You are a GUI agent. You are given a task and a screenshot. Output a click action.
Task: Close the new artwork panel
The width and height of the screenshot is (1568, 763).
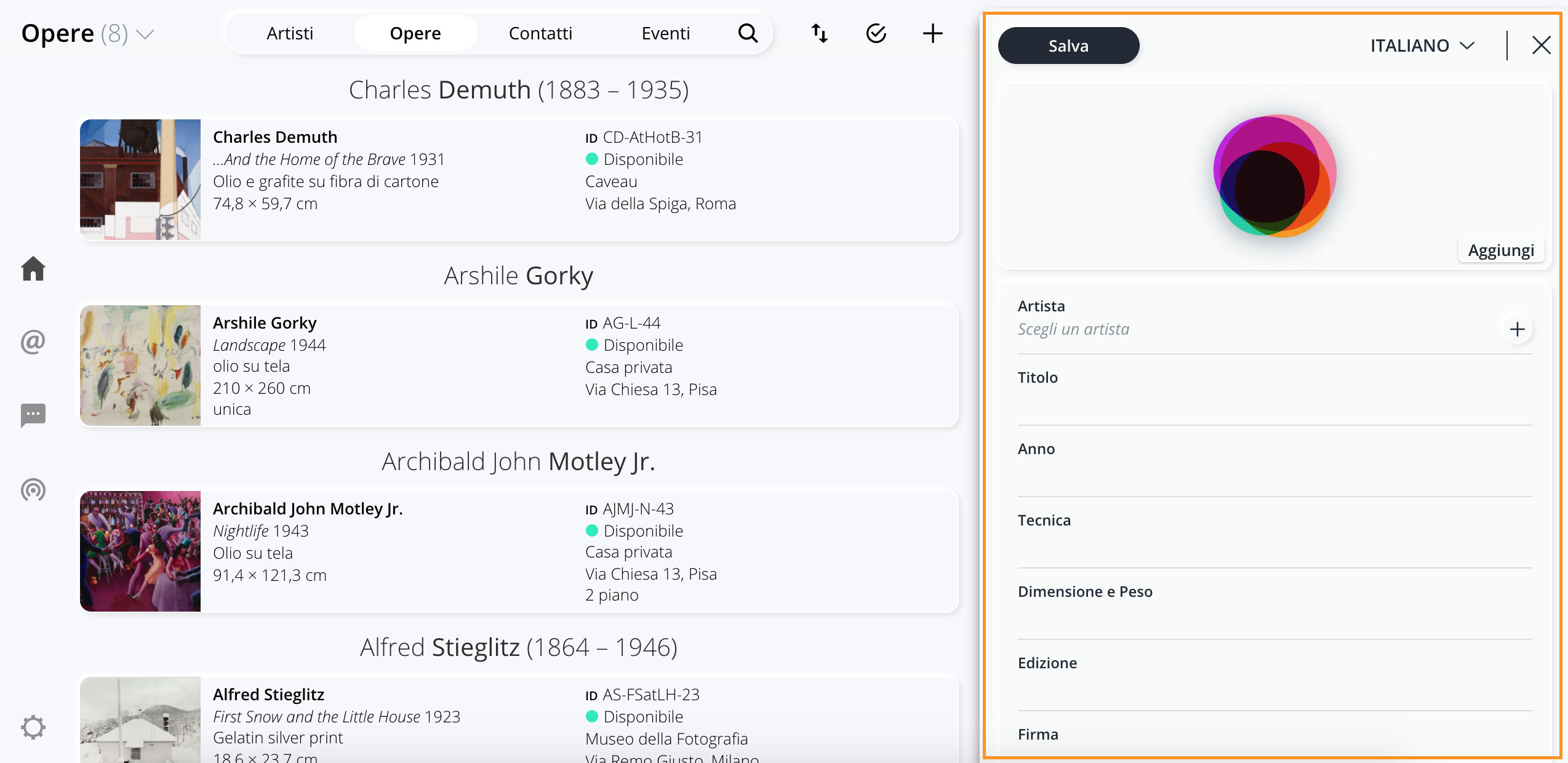(x=1541, y=45)
